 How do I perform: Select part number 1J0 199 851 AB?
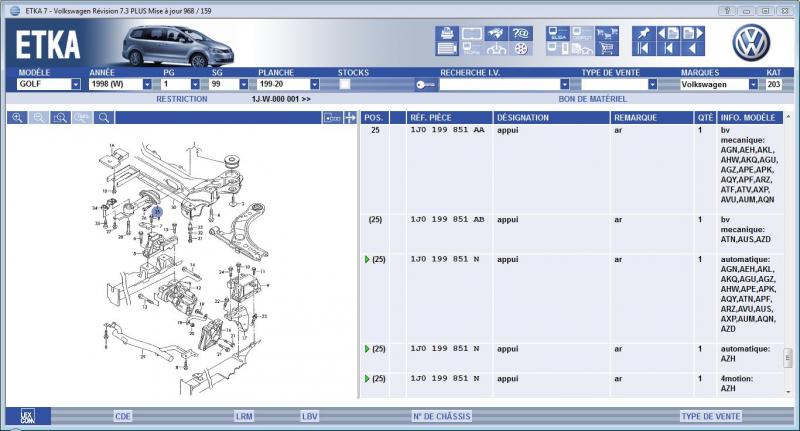point(447,219)
